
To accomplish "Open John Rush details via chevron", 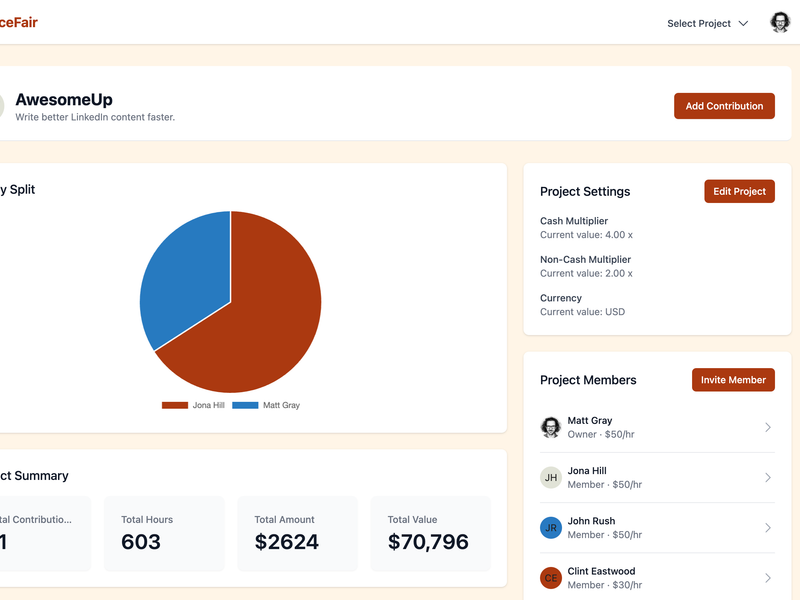I will pyautogui.click(x=768, y=528).
